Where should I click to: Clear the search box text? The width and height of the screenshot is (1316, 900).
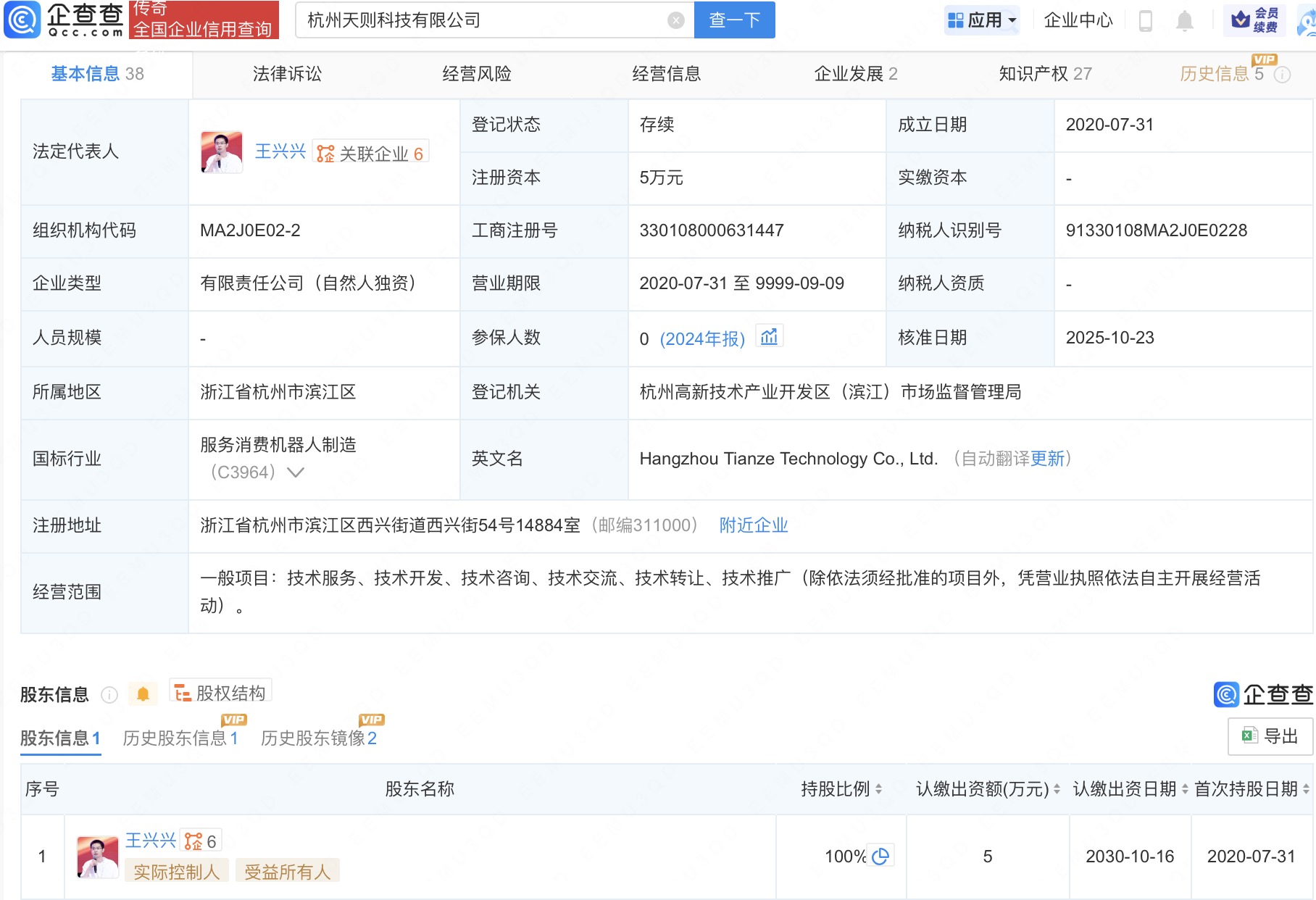(675, 20)
